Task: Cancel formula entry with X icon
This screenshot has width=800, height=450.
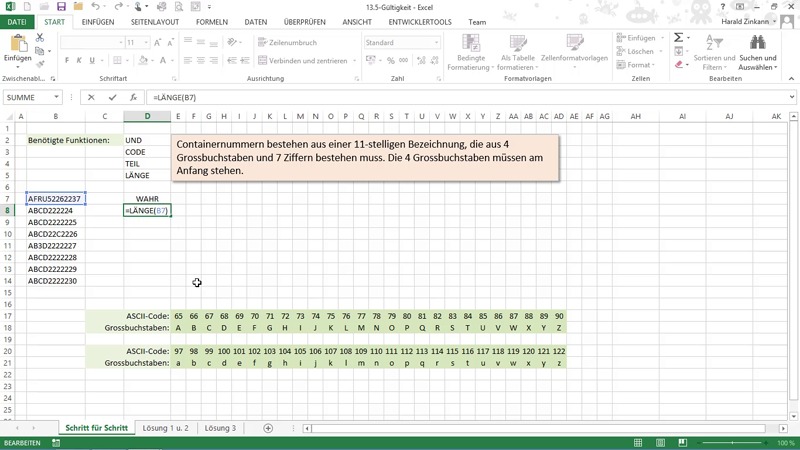Action: click(91, 97)
